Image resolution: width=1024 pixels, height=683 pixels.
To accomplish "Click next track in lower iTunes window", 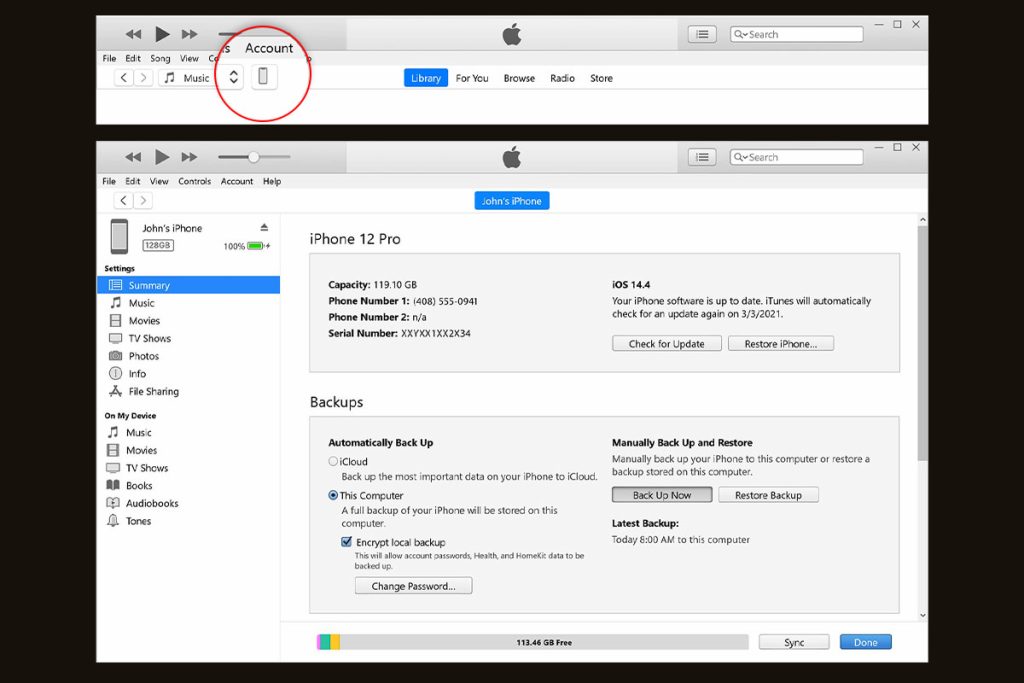I will click(189, 157).
